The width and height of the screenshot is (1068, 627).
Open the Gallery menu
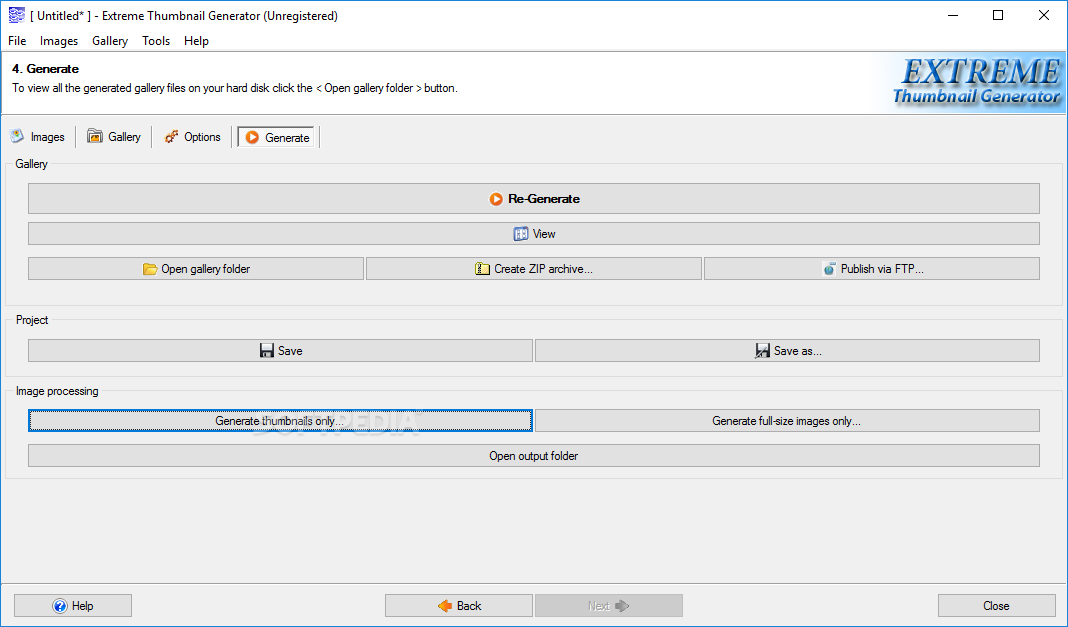110,41
